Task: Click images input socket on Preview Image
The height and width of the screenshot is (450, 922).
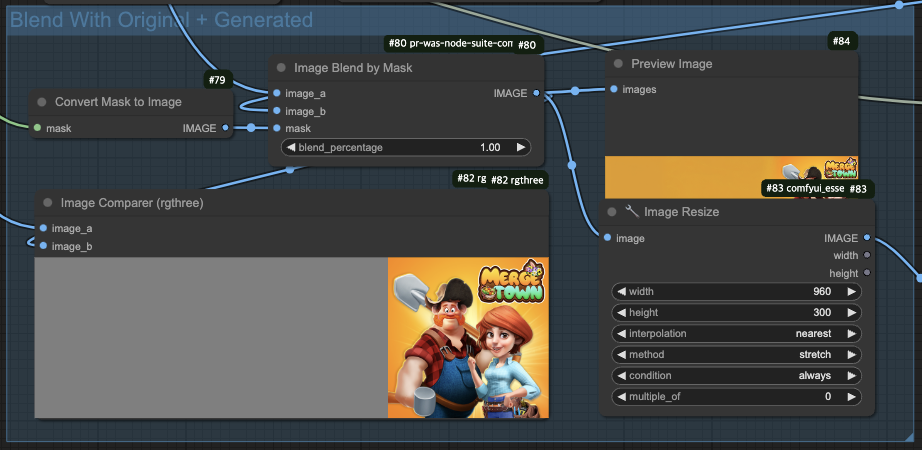Action: click(x=614, y=89)
